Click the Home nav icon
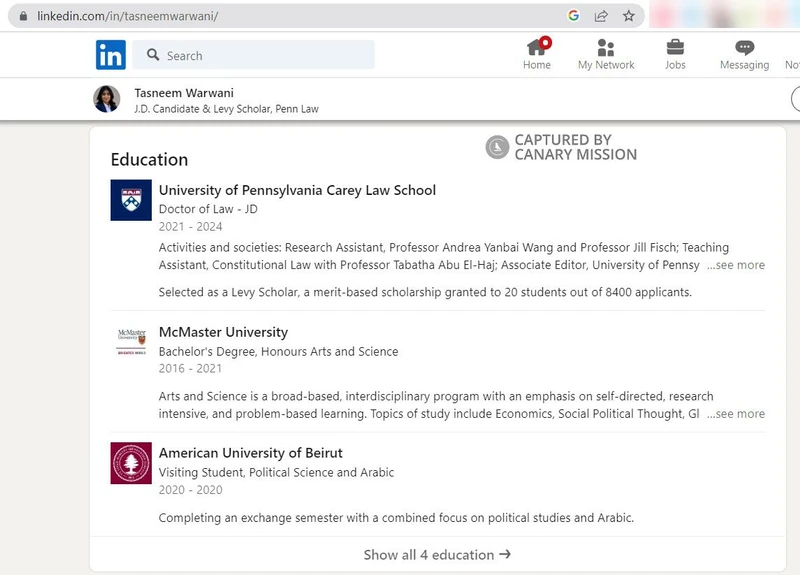The height and width of the screenshot is (575, 800). tap(537, 47)
